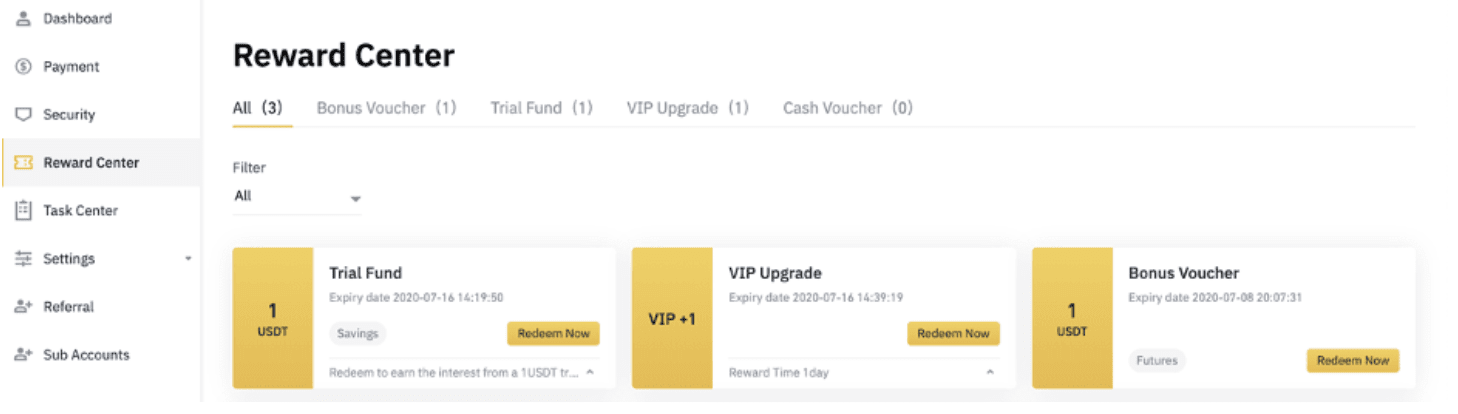Collapse the VIP Upgrade reward time chevron

(990, 372)
